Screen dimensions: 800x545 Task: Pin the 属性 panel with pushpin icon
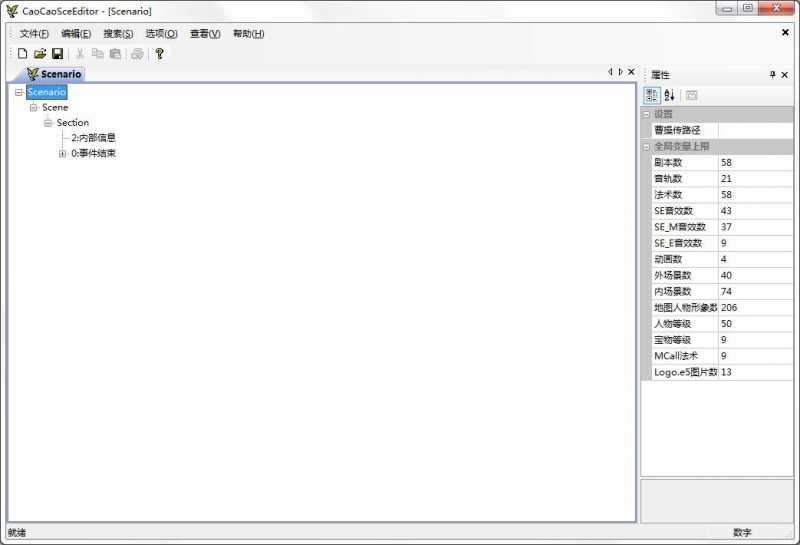tap(772, 75)
